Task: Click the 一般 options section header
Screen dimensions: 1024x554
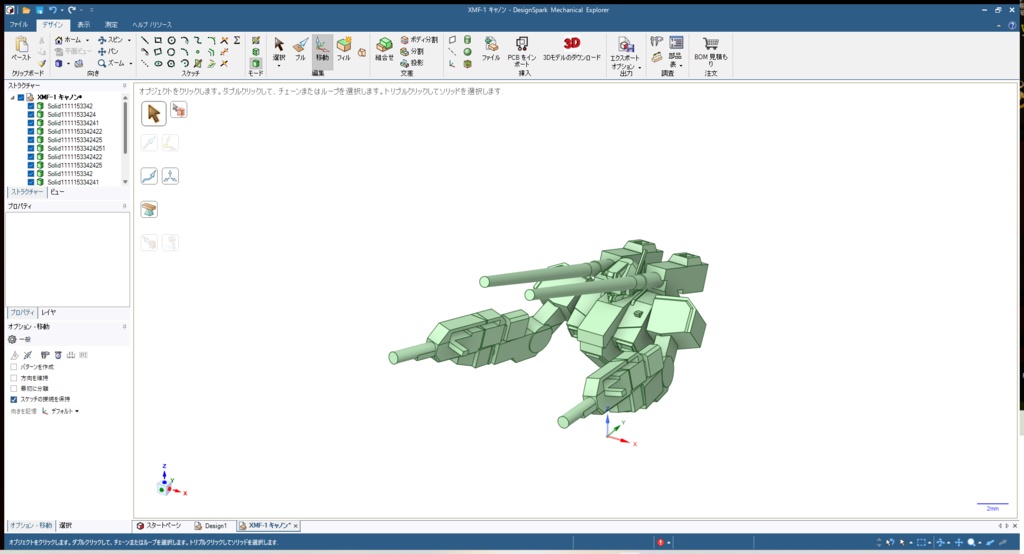Action: (x=20, y=340)
